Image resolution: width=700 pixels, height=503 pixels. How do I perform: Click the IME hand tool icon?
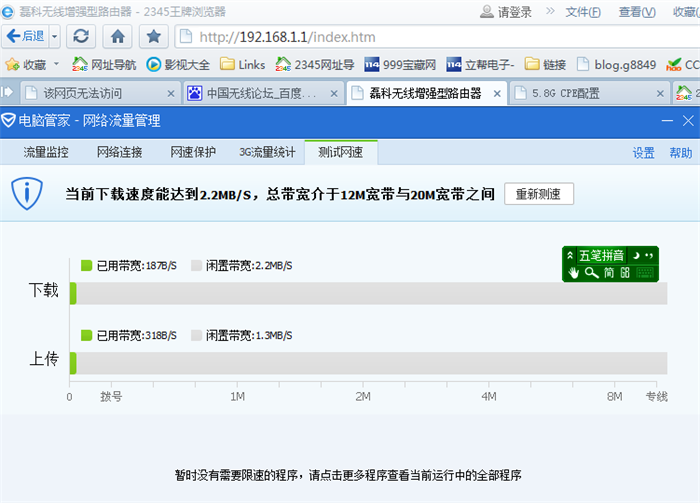coord(573,272)
